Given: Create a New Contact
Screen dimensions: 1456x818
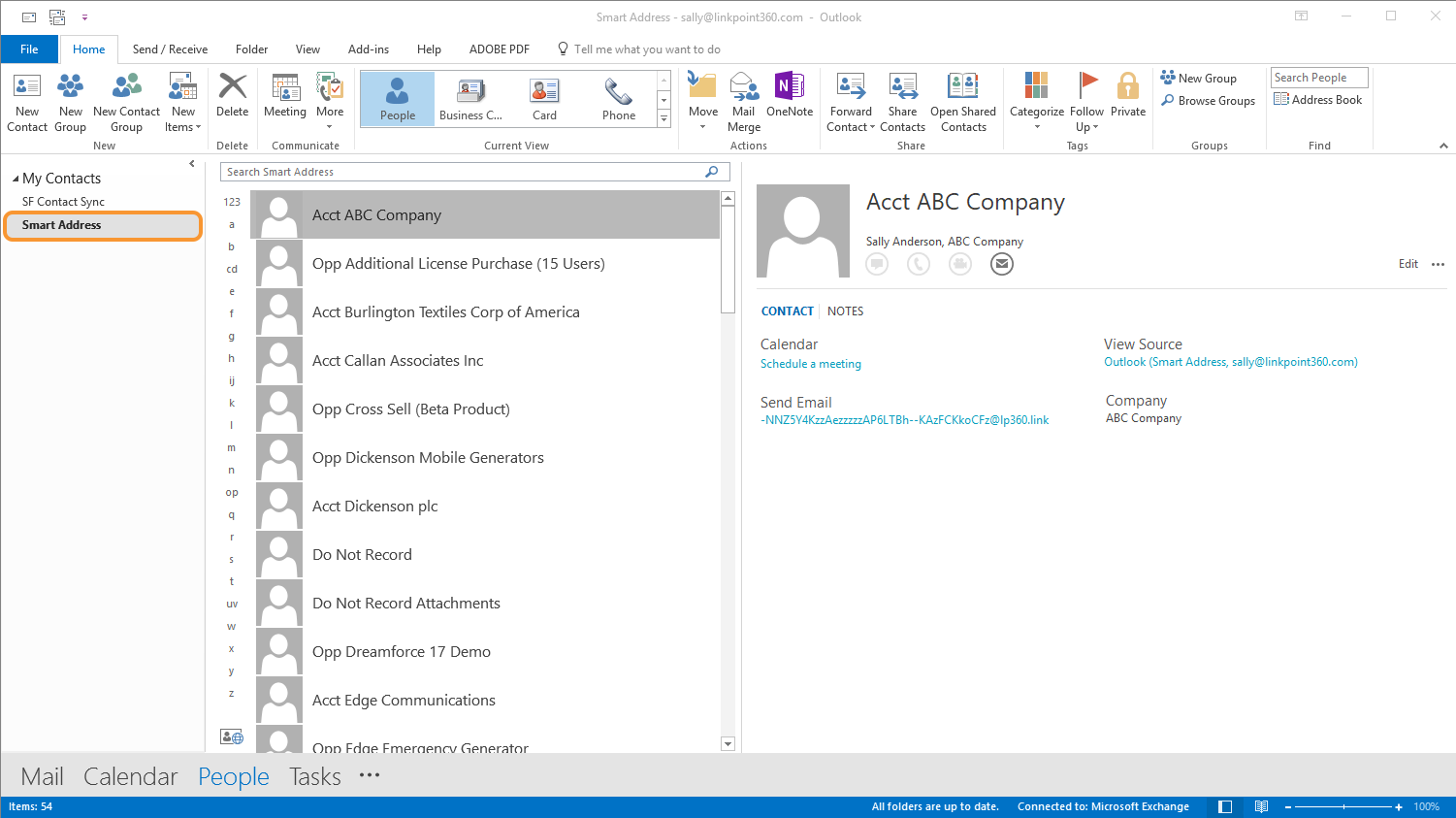Looking at the screenshot, I should click(x=27, y=103).
